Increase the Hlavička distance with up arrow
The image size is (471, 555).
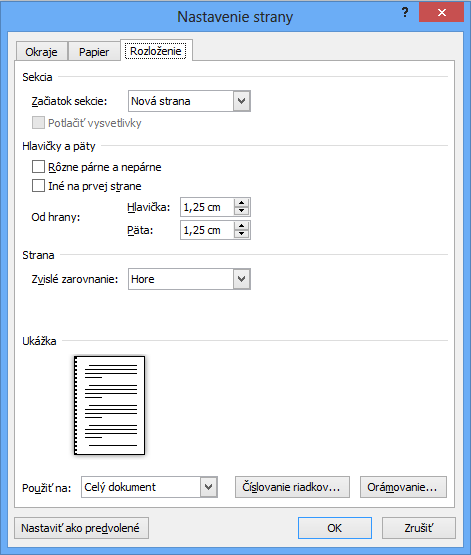pyautogui.click(x=241, y=203)
